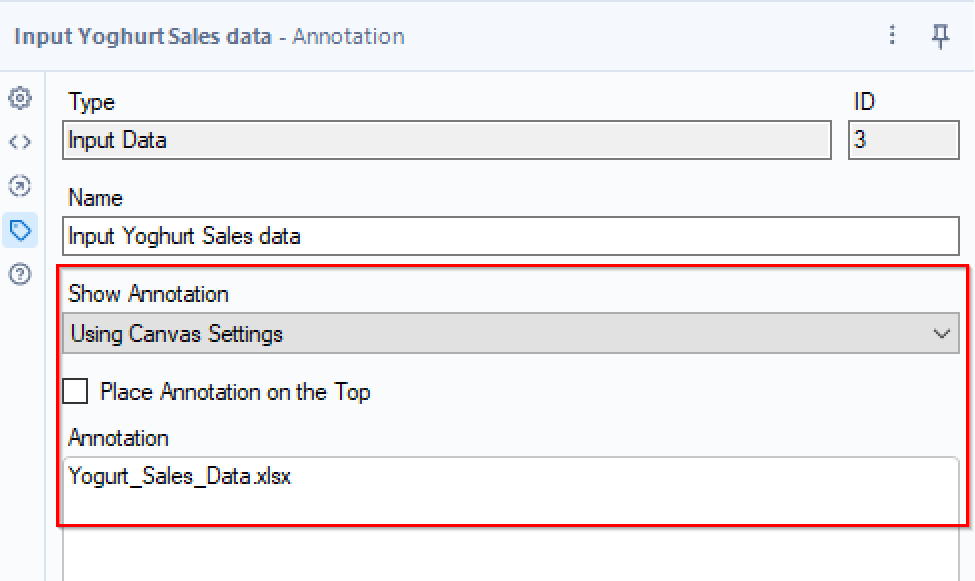Select the Annotation tag sidebar icon
The image size is (975, 581).
click(x=20, y=230)
